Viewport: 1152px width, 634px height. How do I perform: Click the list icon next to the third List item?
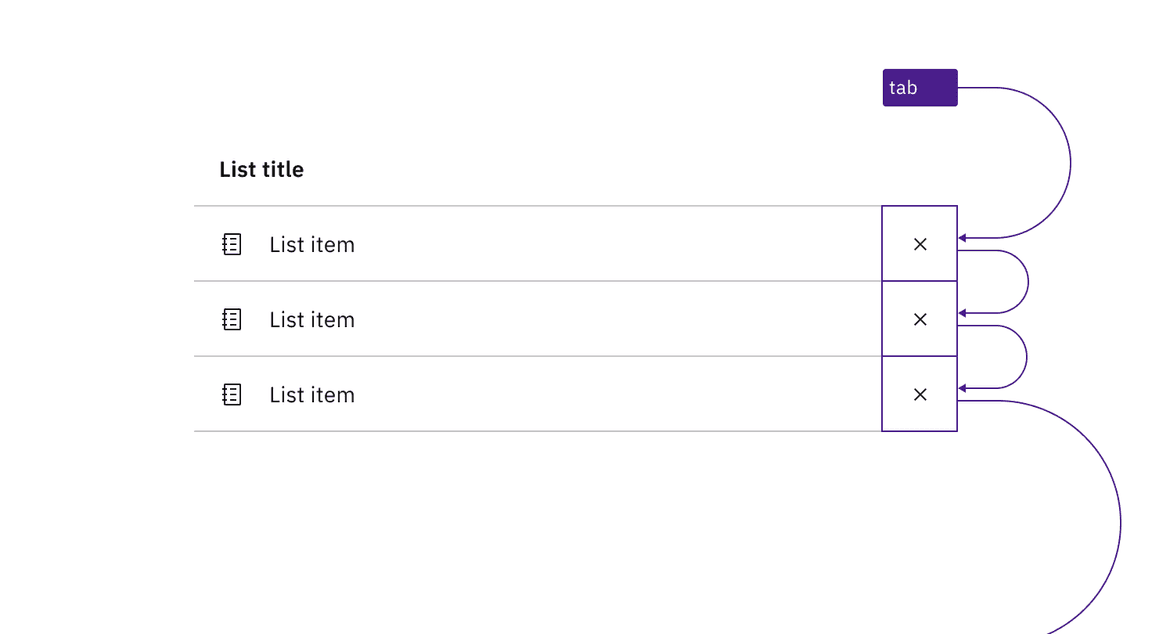coord(231,394)
